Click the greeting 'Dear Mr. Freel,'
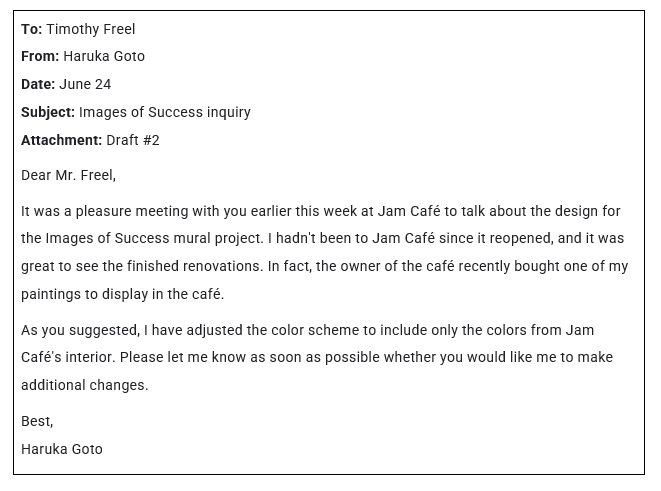The image size is (661, 491). click(68, 176)
